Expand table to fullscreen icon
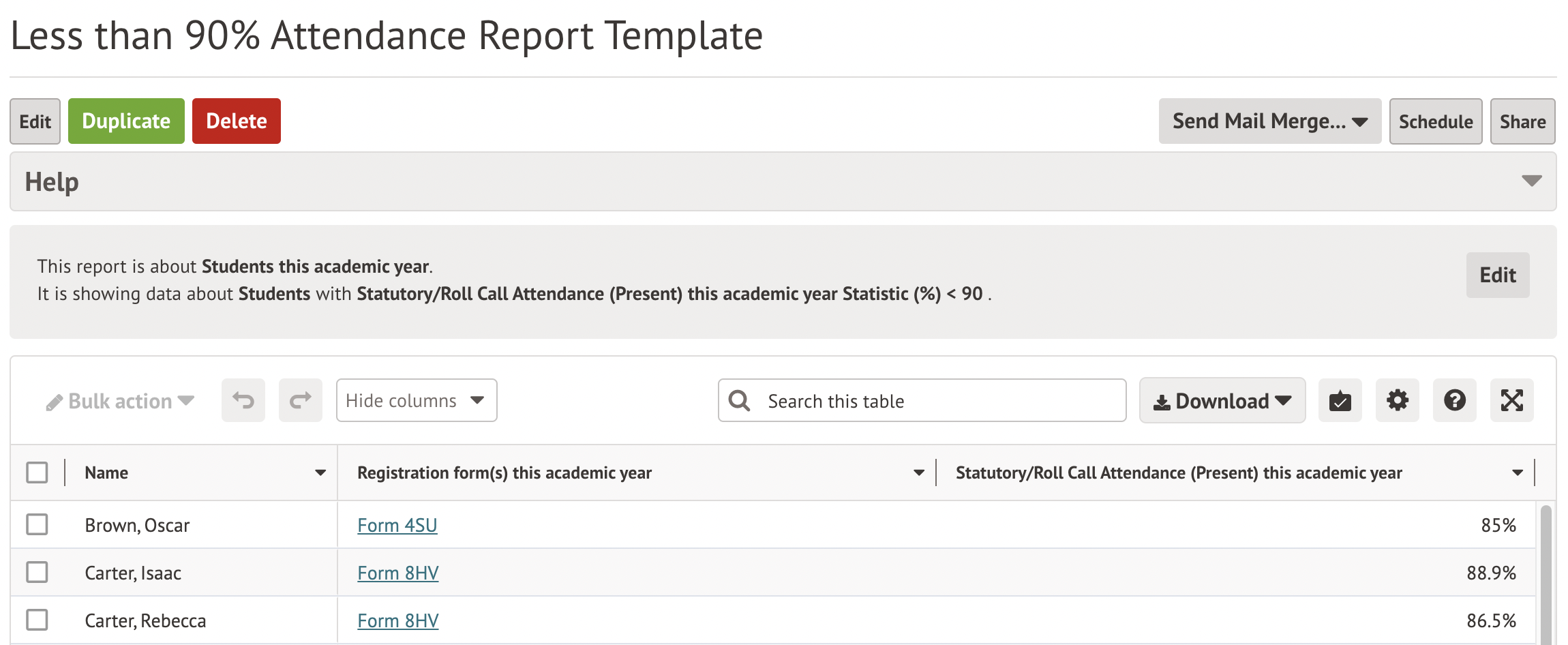 pyautogui.click(x=1511, y=400)
